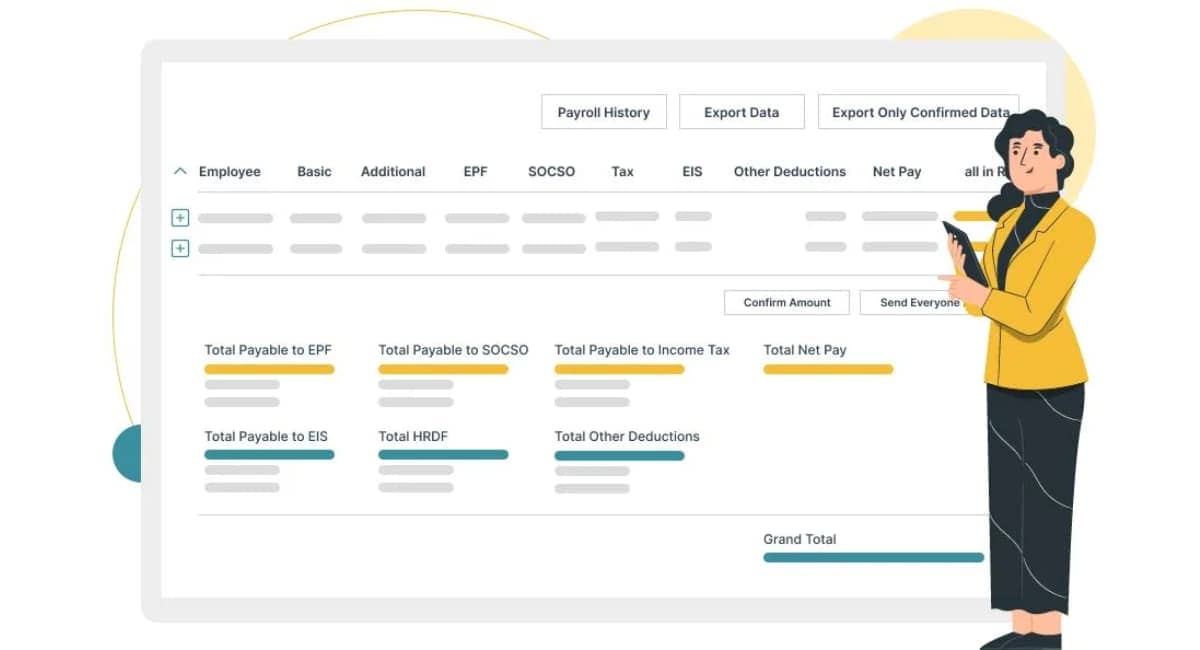Click the Additional column header

click(393, 171)
